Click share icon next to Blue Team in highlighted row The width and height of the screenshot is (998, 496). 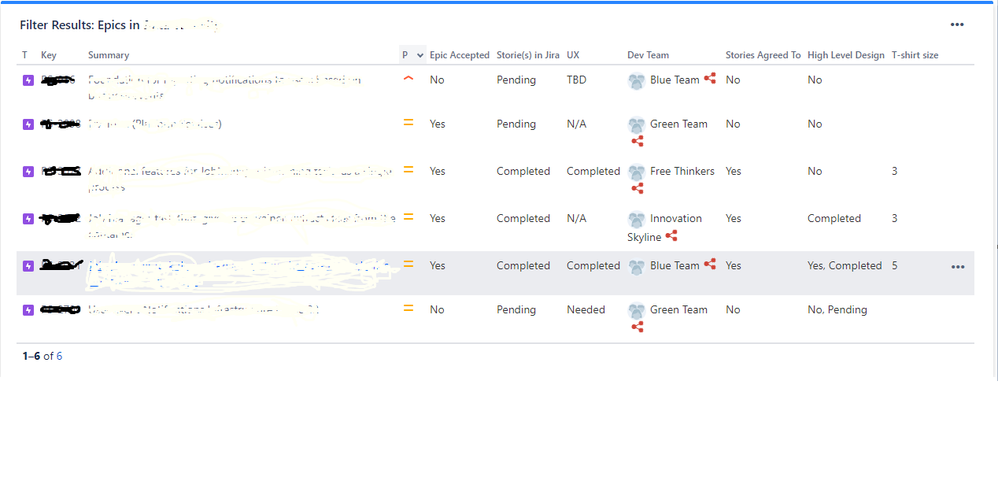tap(710, 265)
